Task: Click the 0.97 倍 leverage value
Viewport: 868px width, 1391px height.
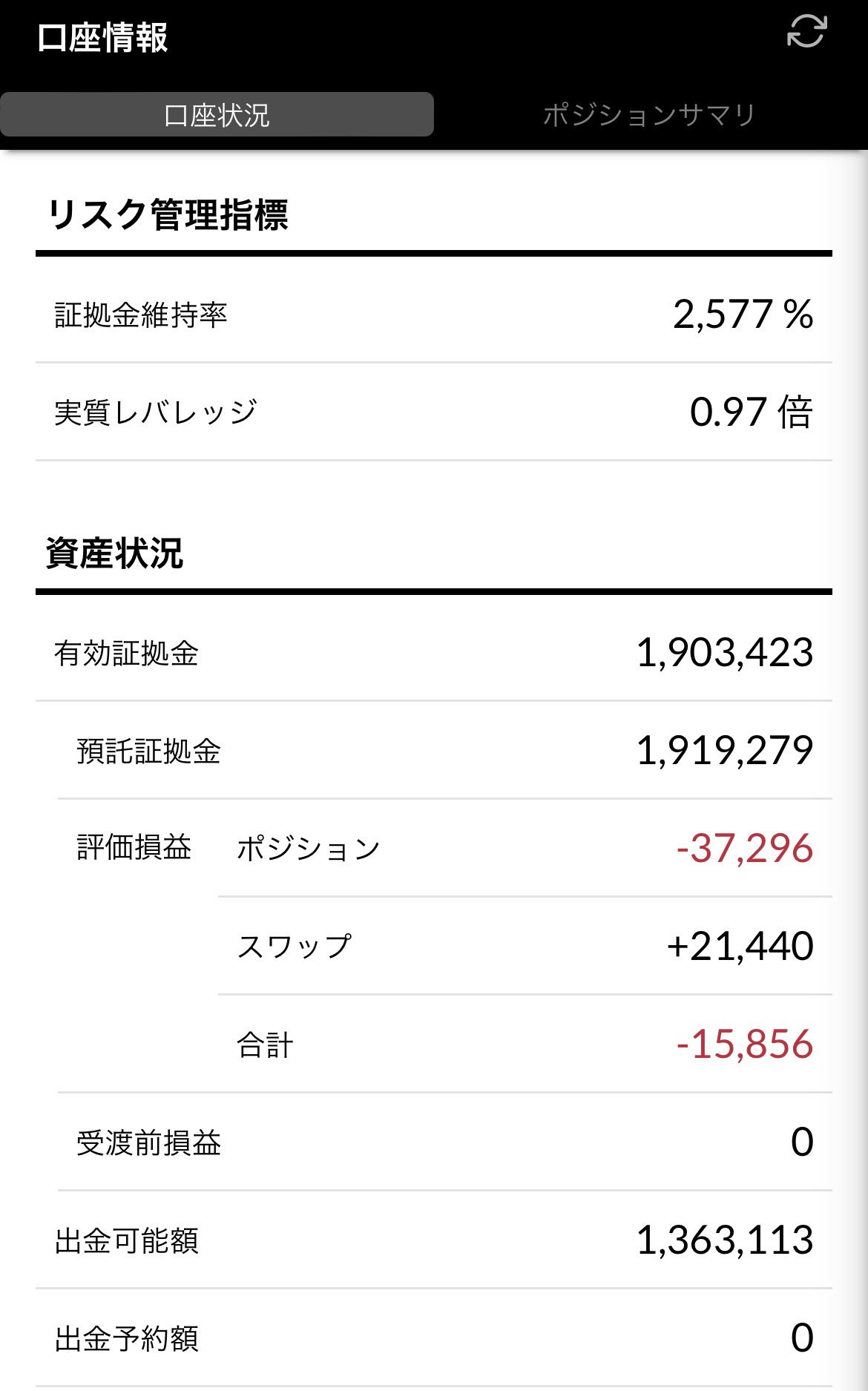Action: pyautogui.click(x=751, y=412)
